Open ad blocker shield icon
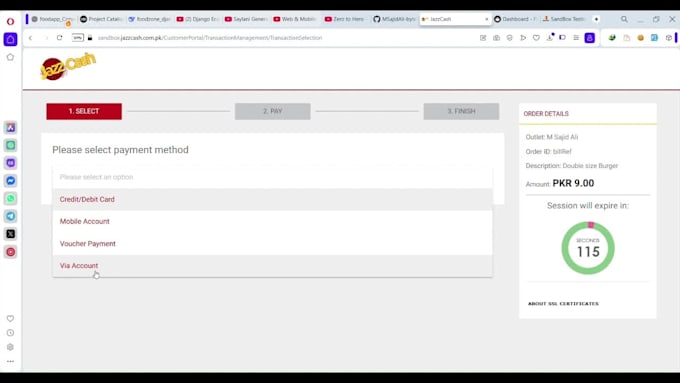Viewport: 680px width, 383px height. [x=510, y=38]
